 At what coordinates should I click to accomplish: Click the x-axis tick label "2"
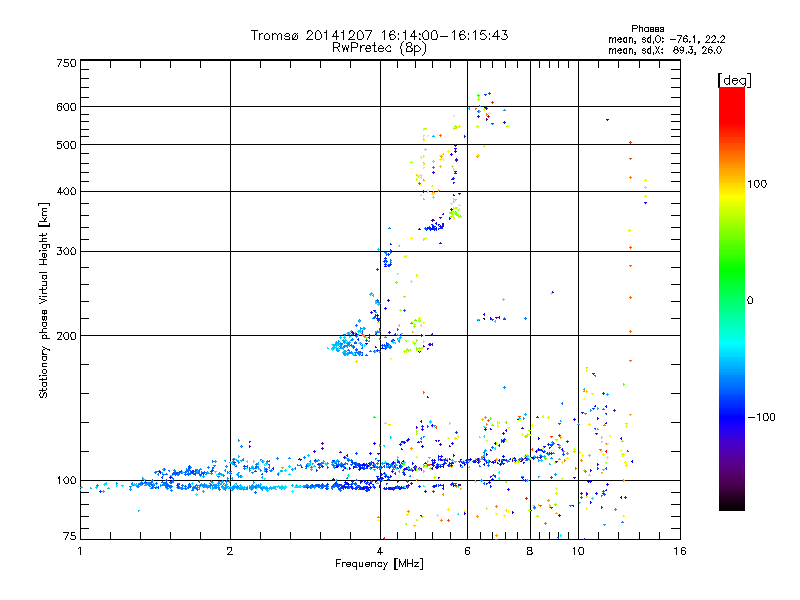230,551
